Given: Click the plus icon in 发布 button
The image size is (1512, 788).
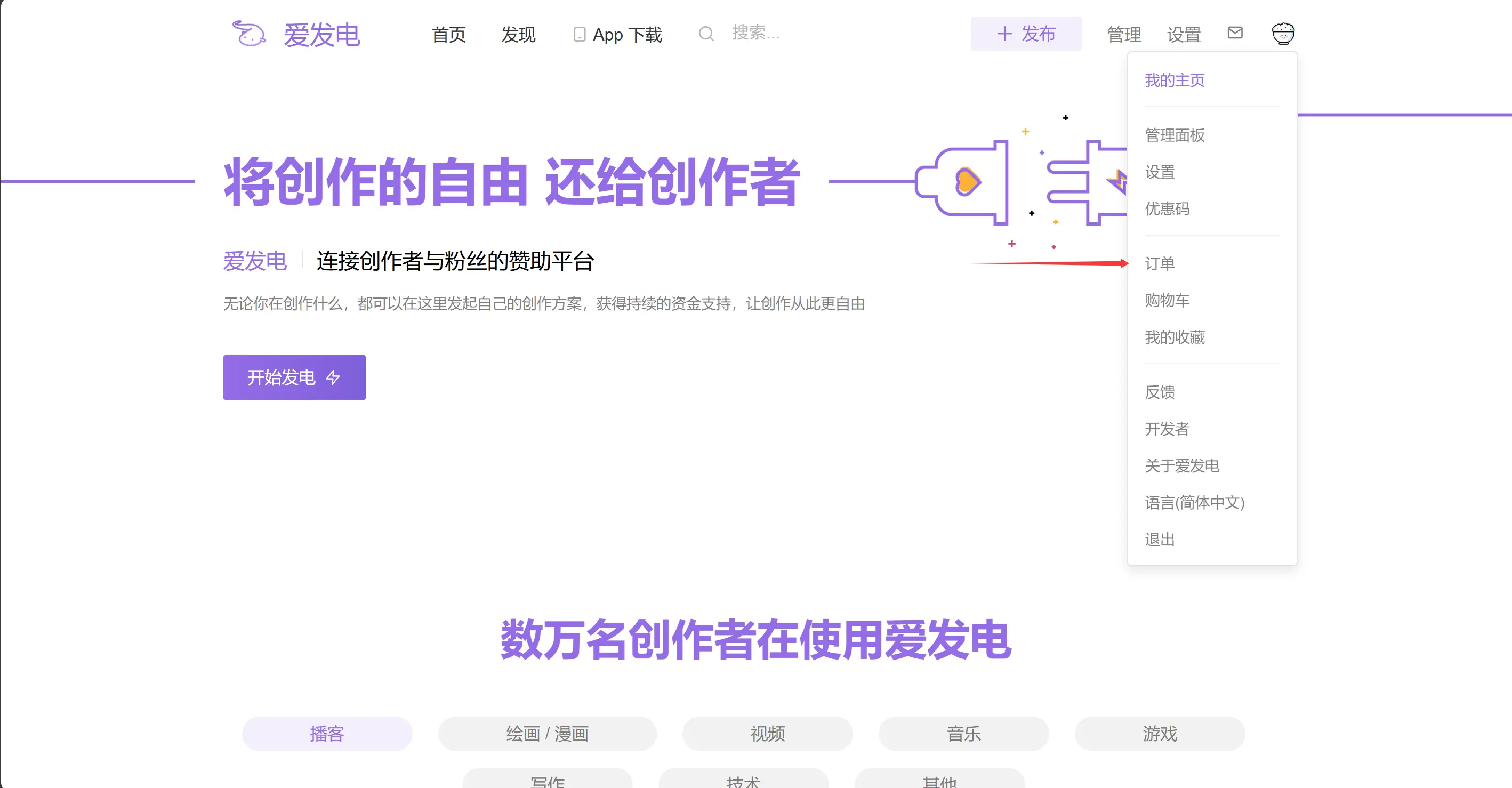Looking at the screenshot, I should click(x=1004, y=34).
